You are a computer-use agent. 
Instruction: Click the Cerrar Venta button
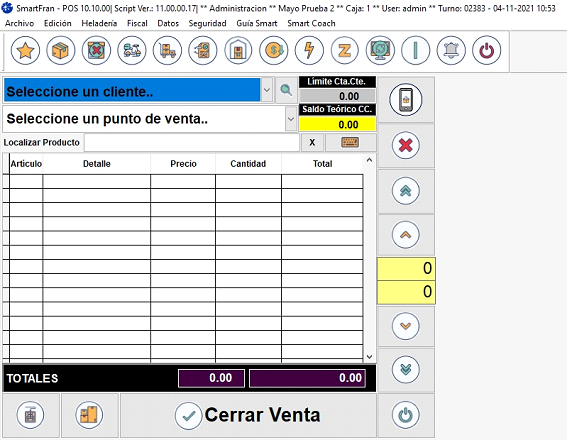click(248, 415)
